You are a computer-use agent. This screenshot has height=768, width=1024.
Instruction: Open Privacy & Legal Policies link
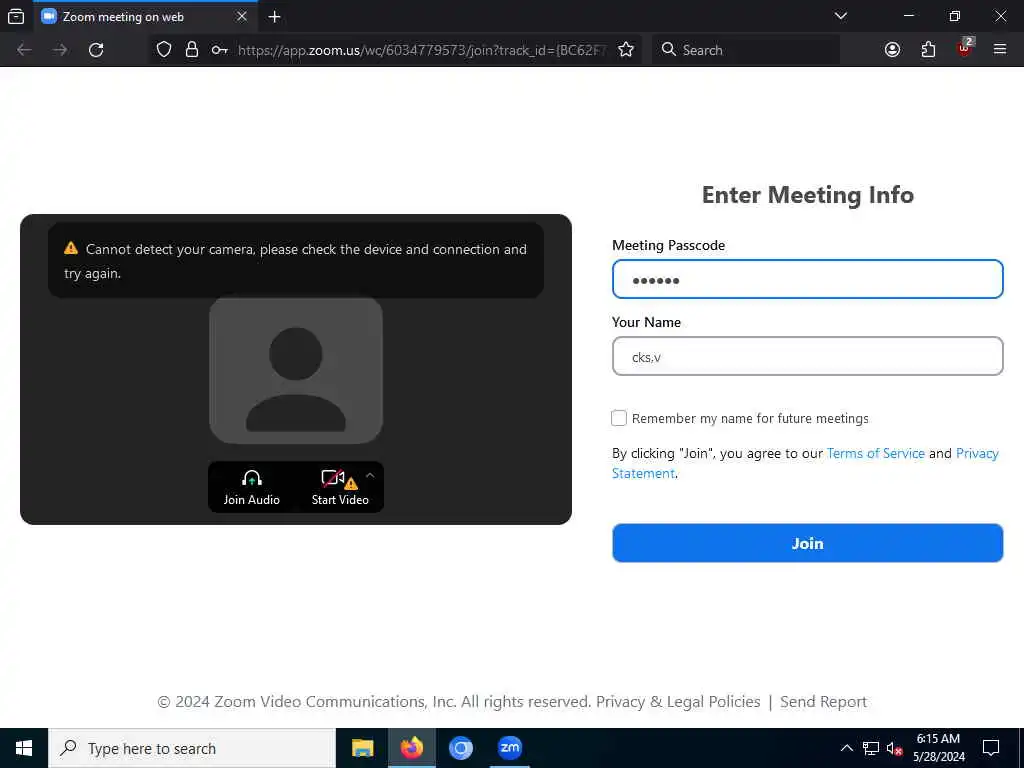click(x=678, y=701)
